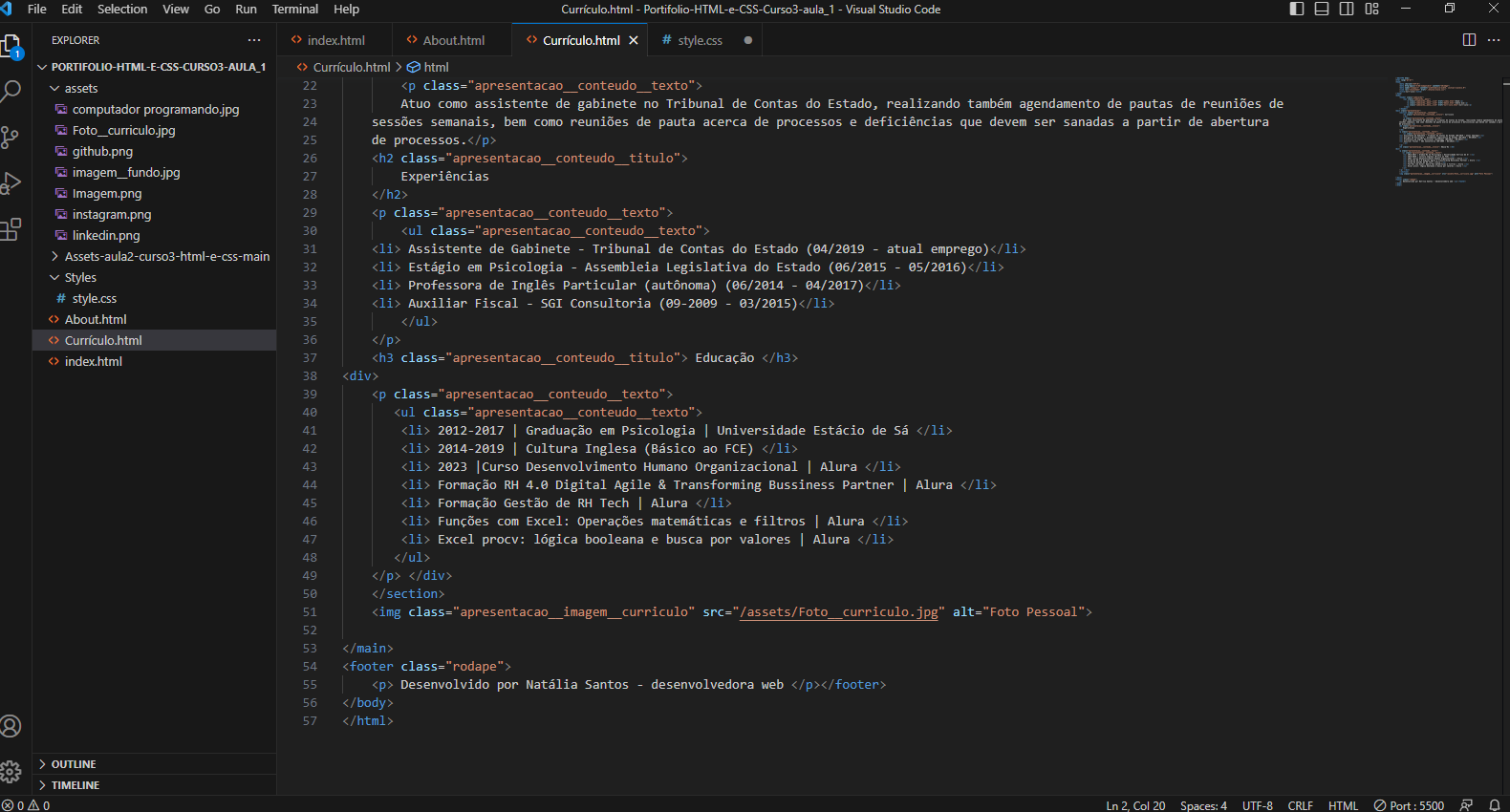Select Currículo.html in explorer tree

(154, 340)
